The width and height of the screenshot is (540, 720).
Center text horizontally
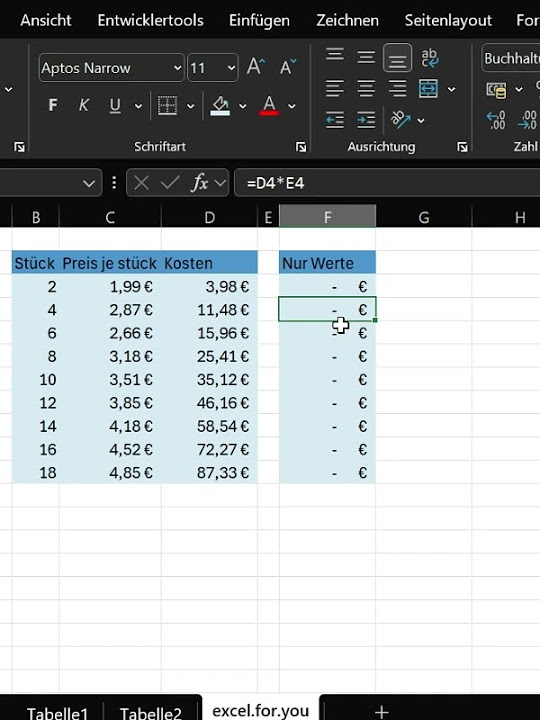(x=366, y=88)
